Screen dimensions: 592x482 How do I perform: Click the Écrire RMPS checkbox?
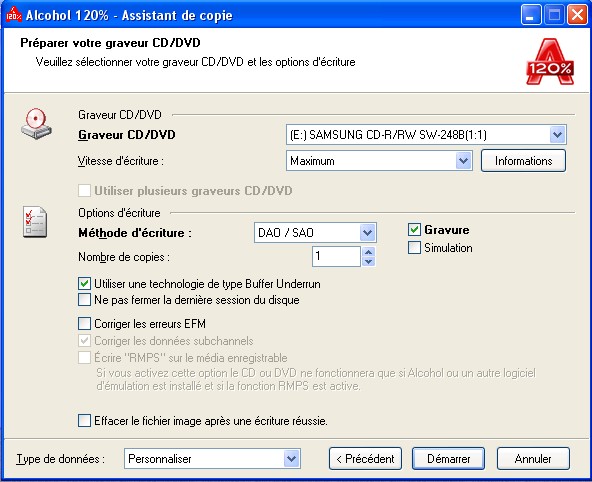[84, 357]
